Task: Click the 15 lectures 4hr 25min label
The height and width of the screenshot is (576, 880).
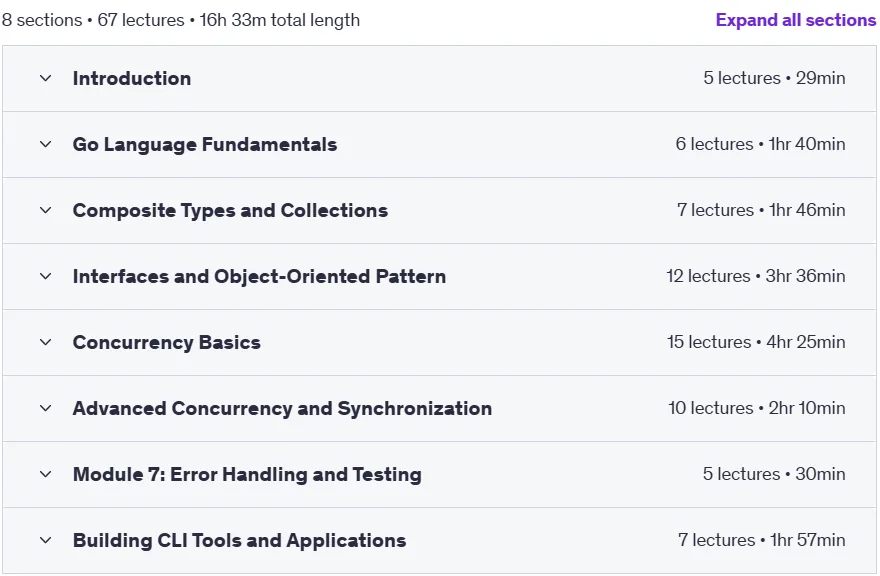Action: coord(756,342)
